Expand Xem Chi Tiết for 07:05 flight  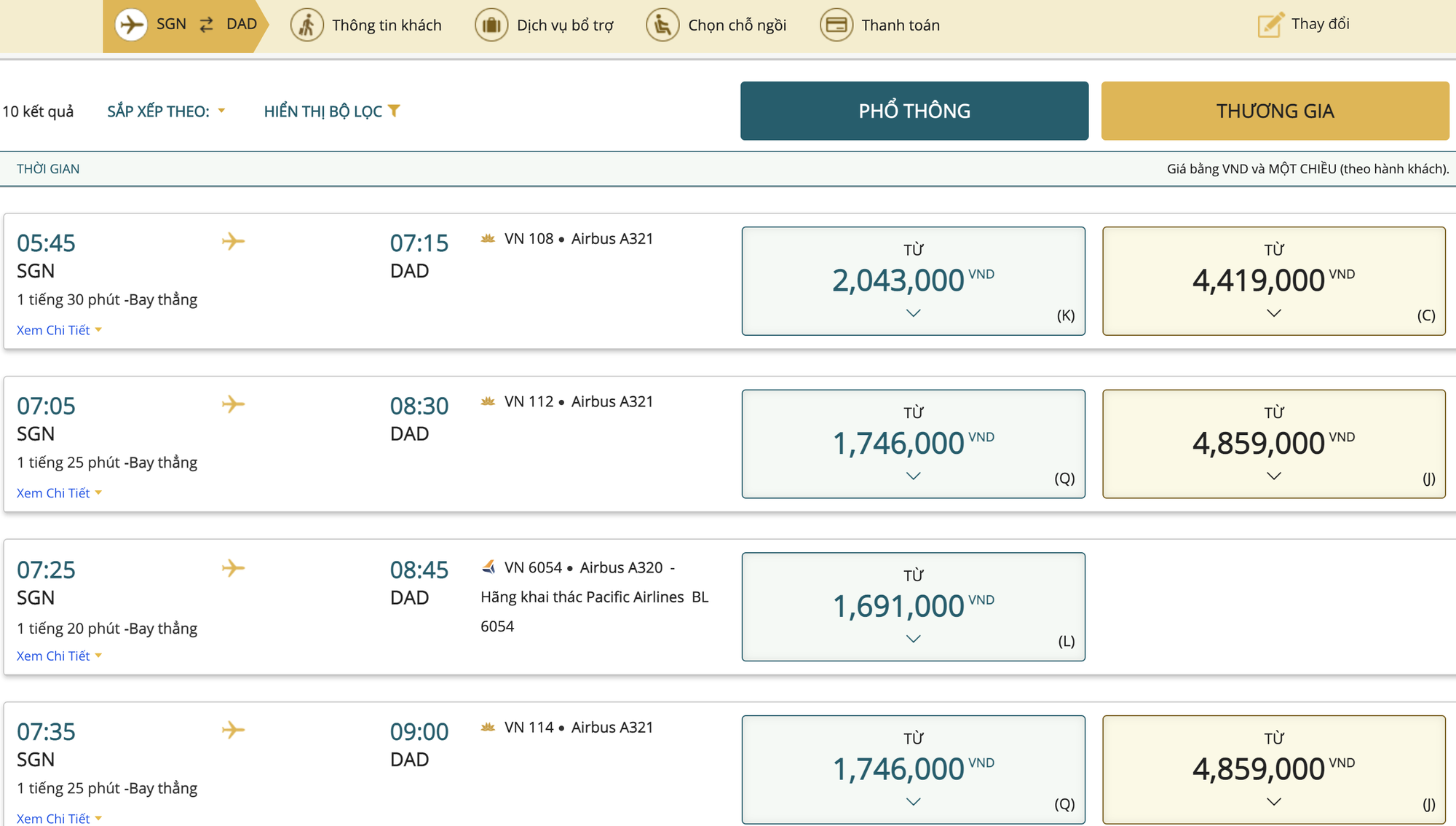(x=59, y=493)
